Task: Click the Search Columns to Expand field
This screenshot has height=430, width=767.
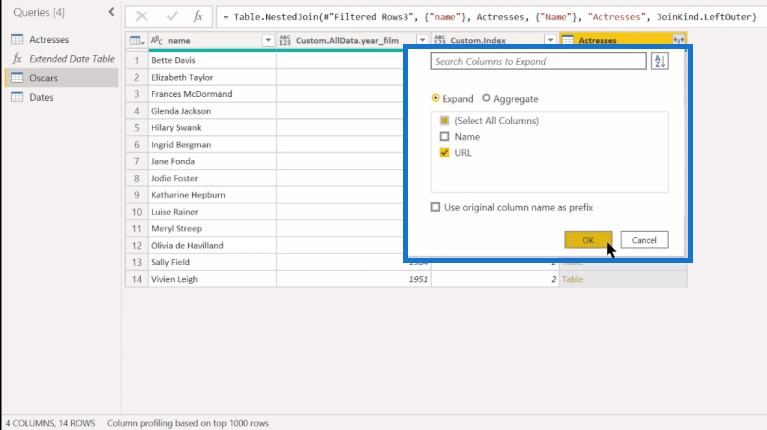Action: click(538, 61)
